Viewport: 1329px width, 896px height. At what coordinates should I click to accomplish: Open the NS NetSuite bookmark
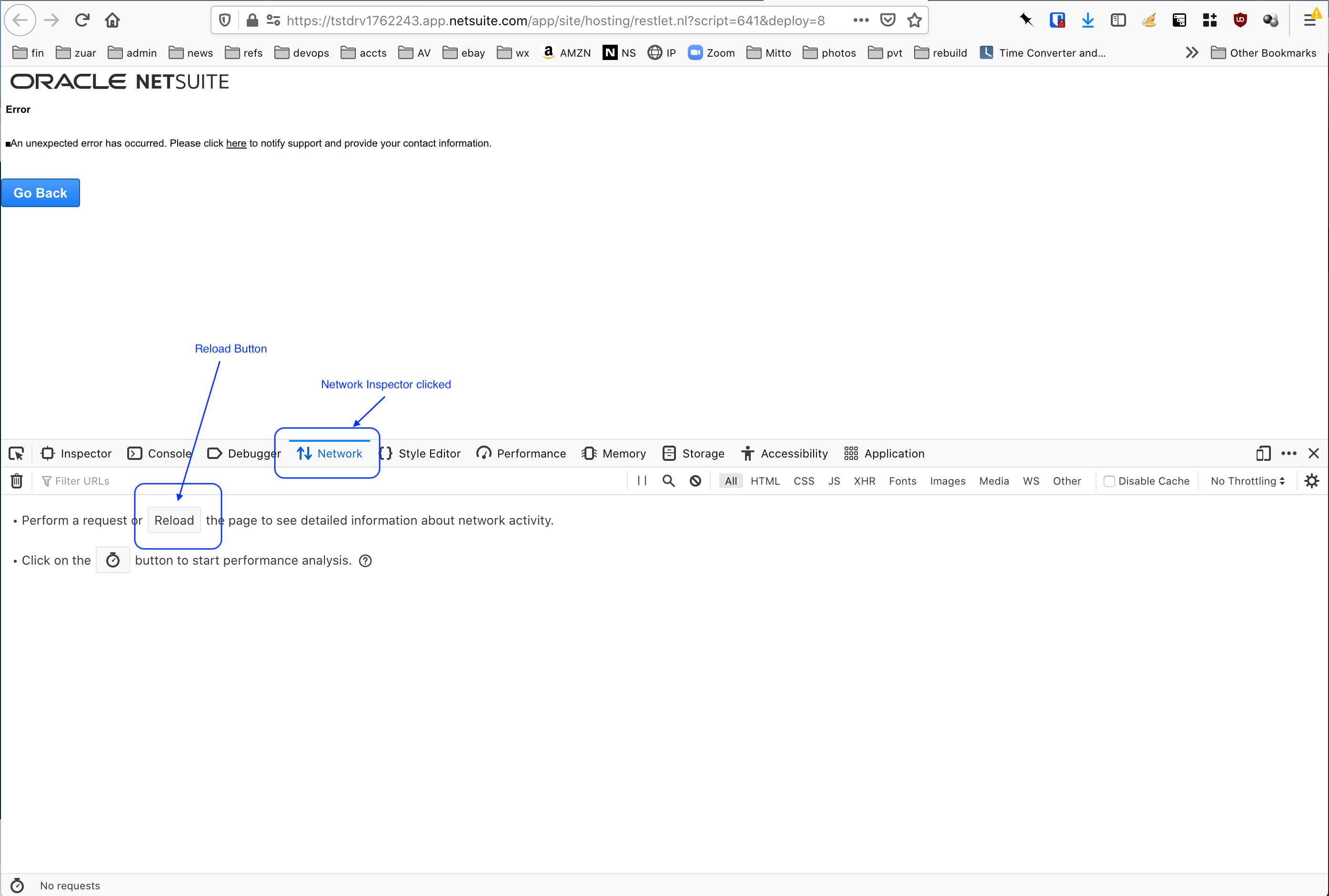[620, 52]
